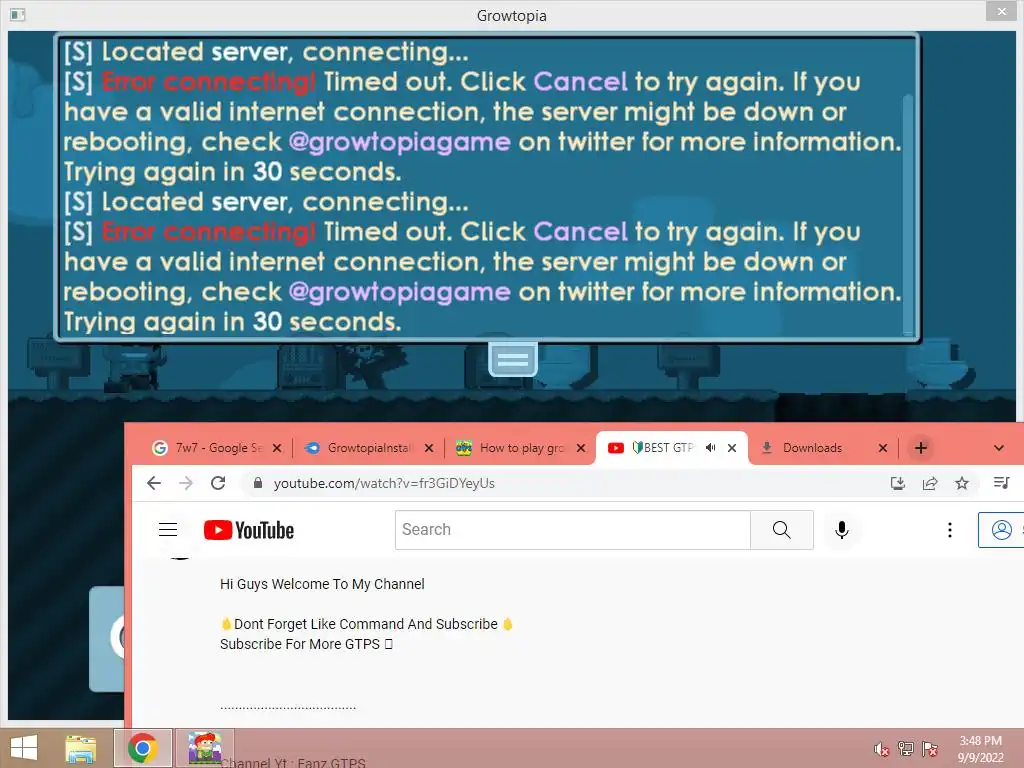Open the Growtopia window system menu icon
This screenshot has height=768, width=1024.
[x=18, y=14]
